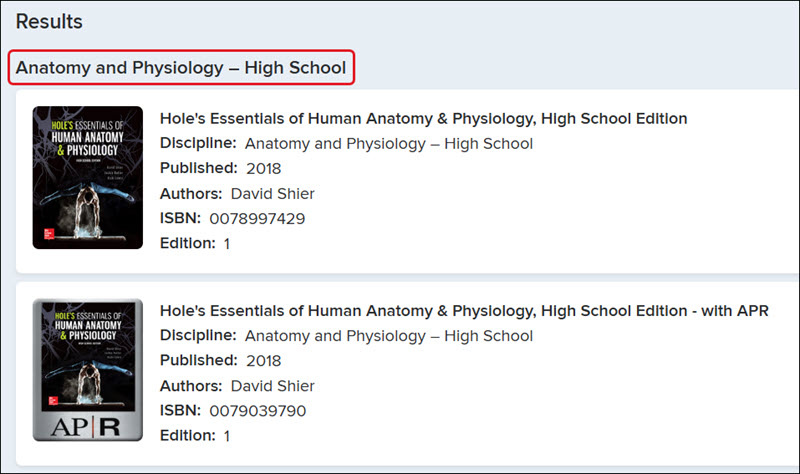Click the APR edition's Discipline value

click(389, 336)
